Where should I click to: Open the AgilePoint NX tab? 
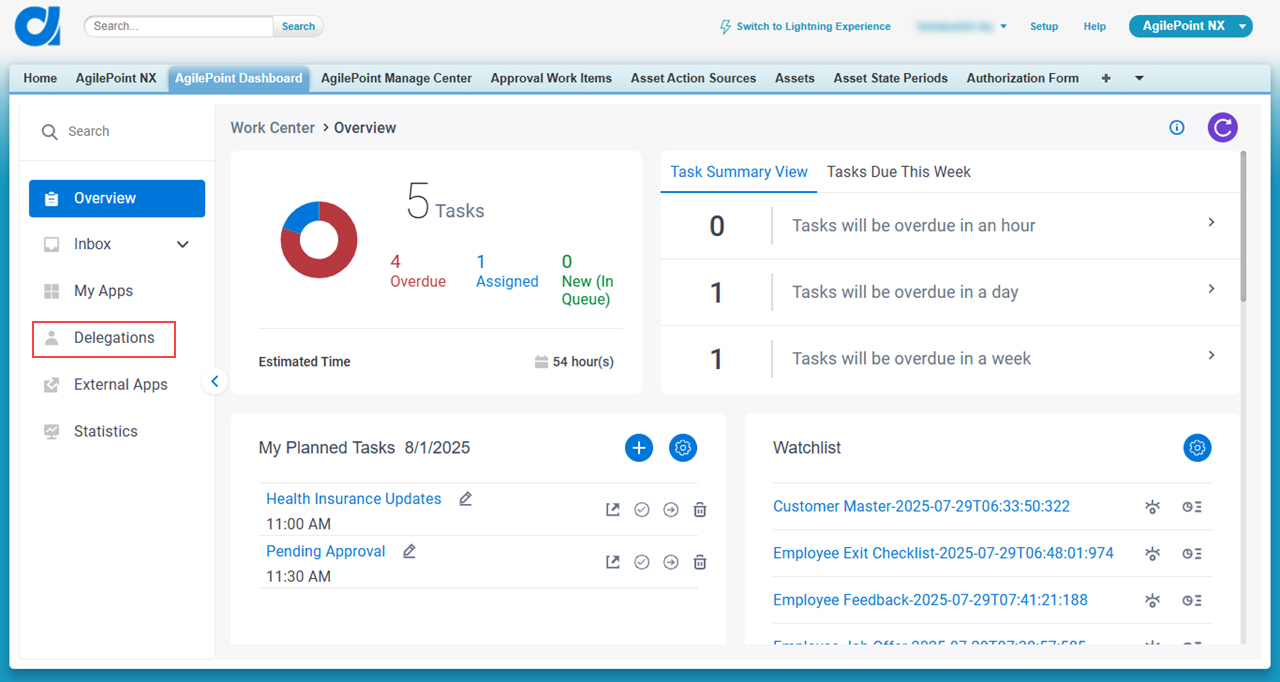[x=116, y=78]
